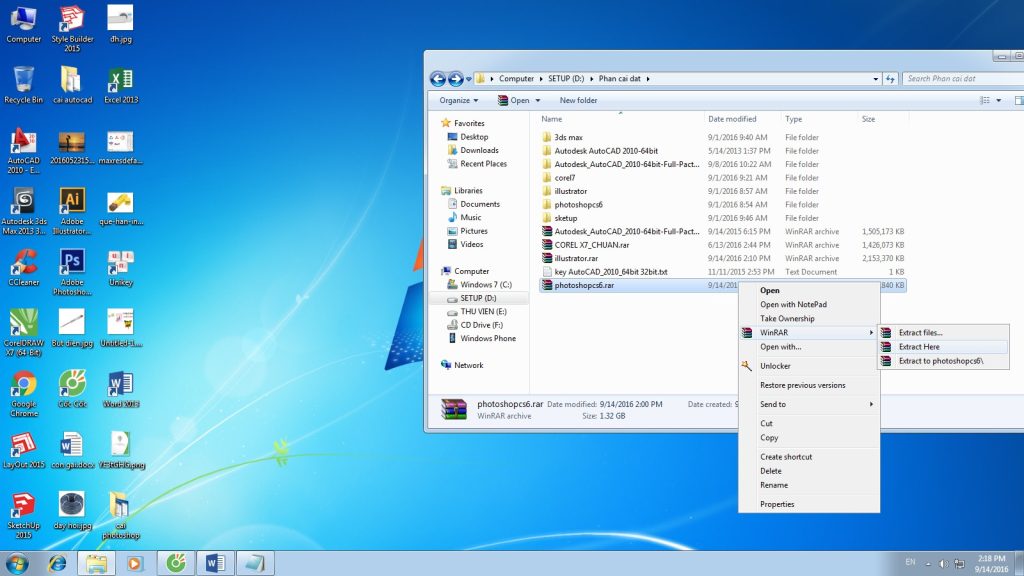Expand the Open with... menu entry
Screen dimensions: 1024x576
(x=780, y=347)
